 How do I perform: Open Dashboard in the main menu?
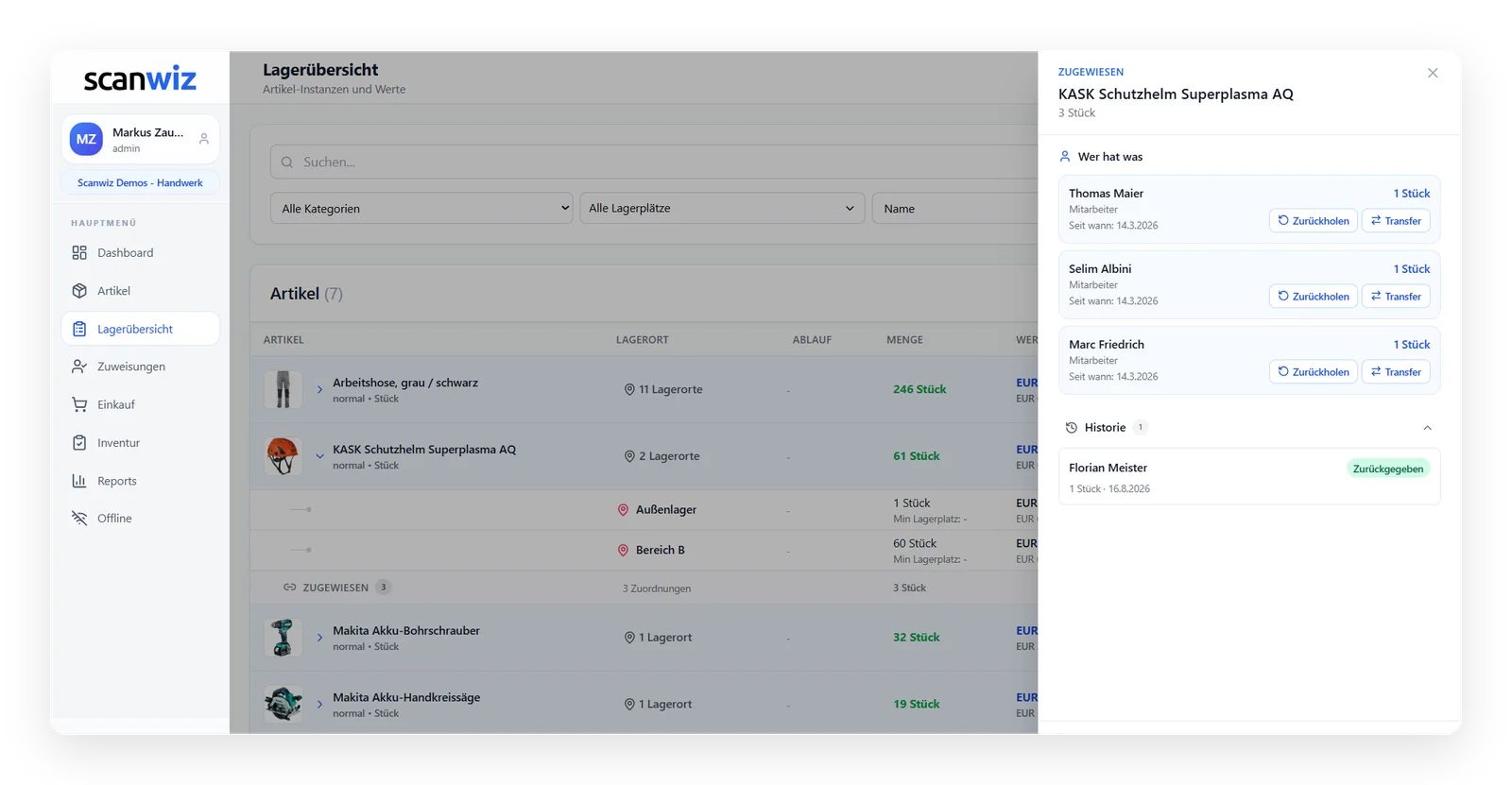click(x=140, y=252)
